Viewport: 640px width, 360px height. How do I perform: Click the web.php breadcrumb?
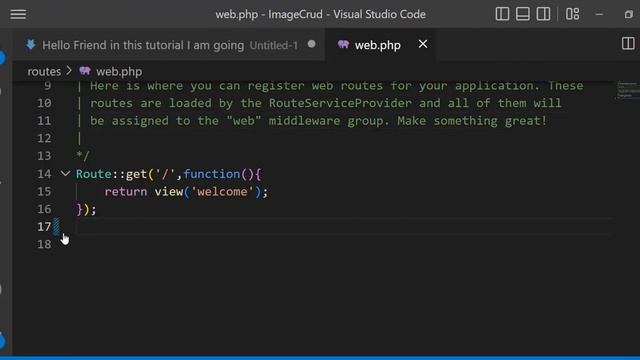119,71
